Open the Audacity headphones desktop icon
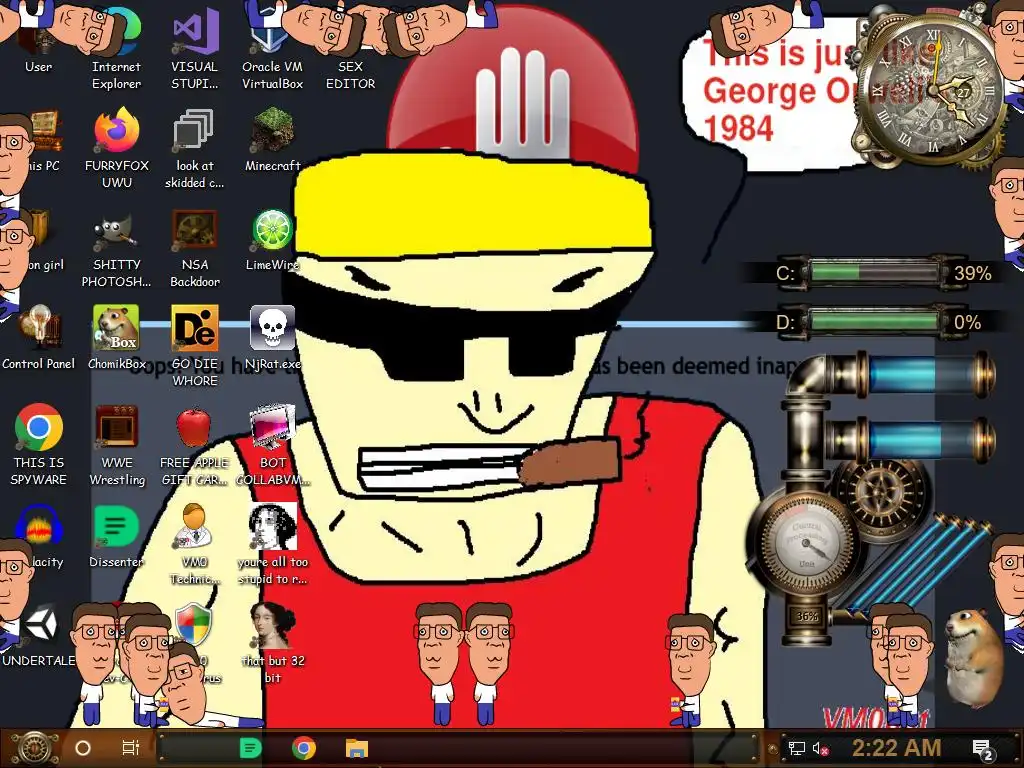Viewport: 1024px width, 768px height. click(38, 537)
